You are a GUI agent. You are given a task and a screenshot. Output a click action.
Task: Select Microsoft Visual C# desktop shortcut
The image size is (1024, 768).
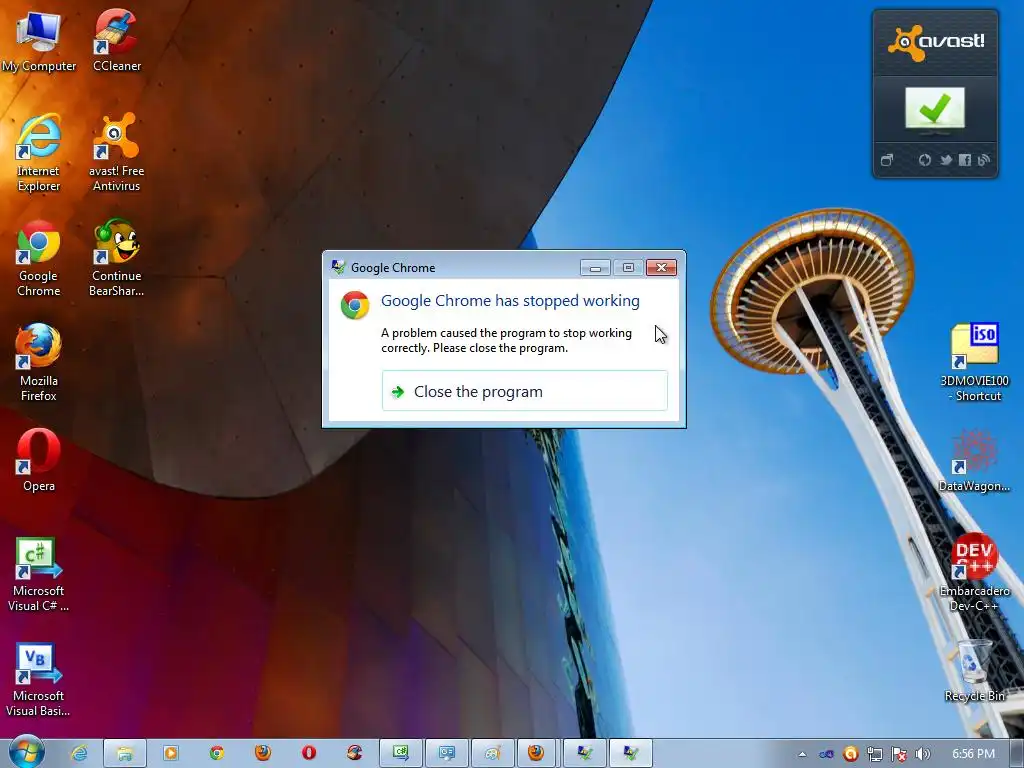point(39,575)
